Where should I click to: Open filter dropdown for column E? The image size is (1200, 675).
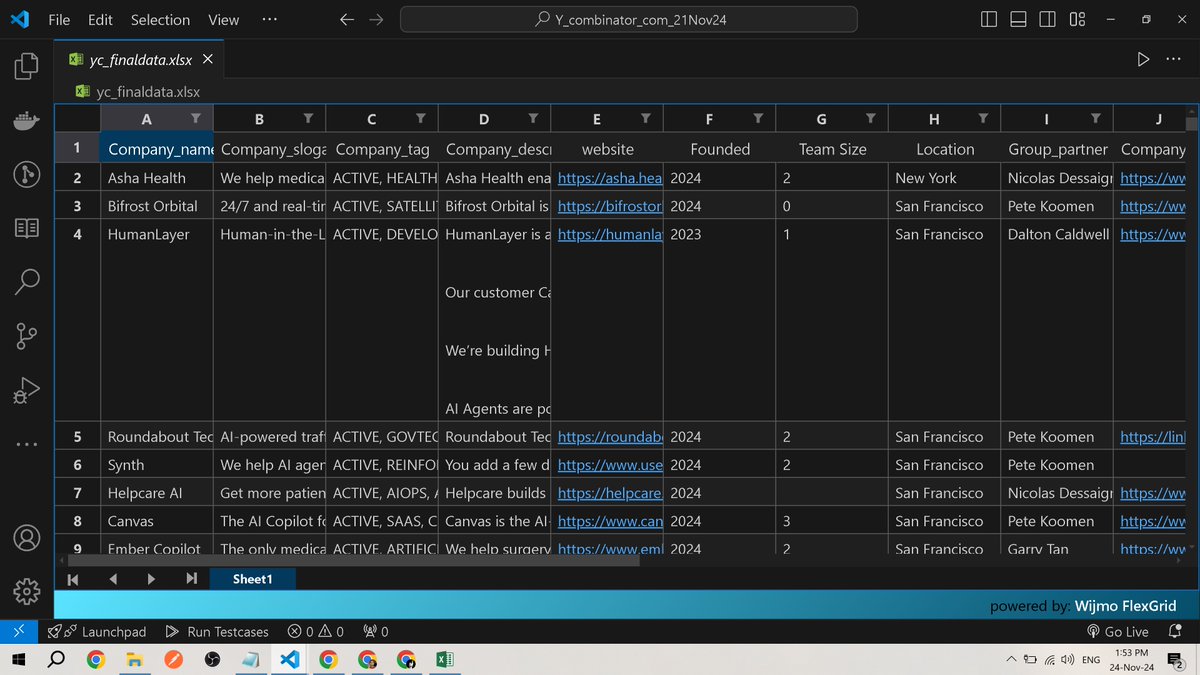coord(646,119)
